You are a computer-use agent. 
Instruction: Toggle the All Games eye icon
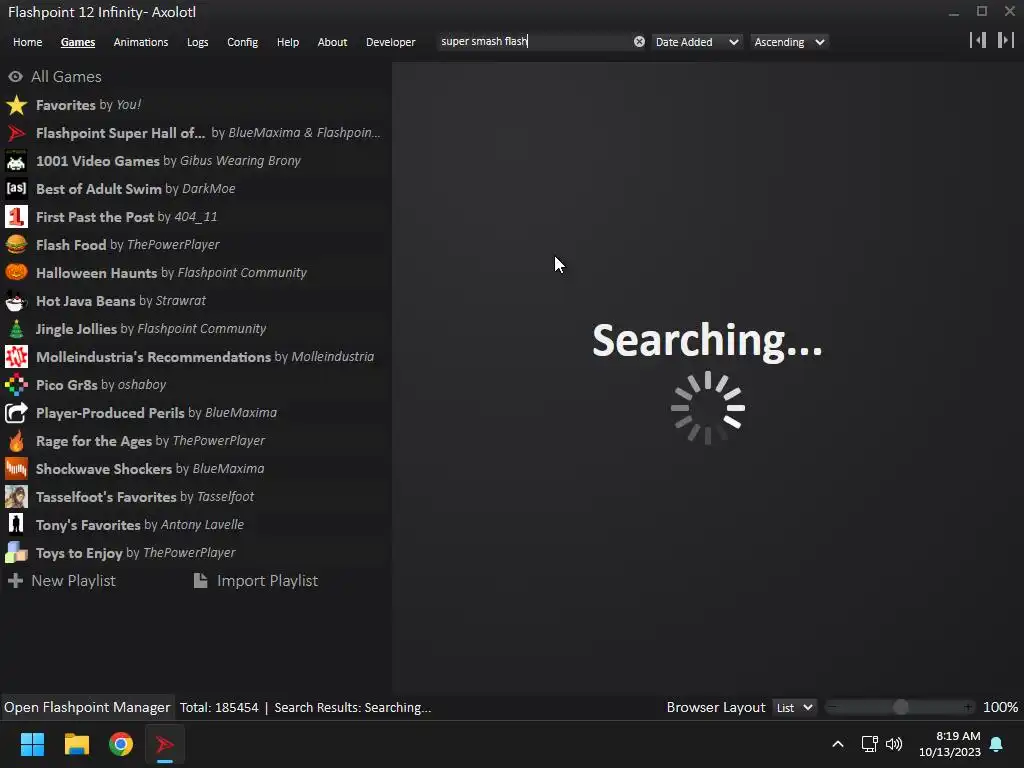[15, 77]
